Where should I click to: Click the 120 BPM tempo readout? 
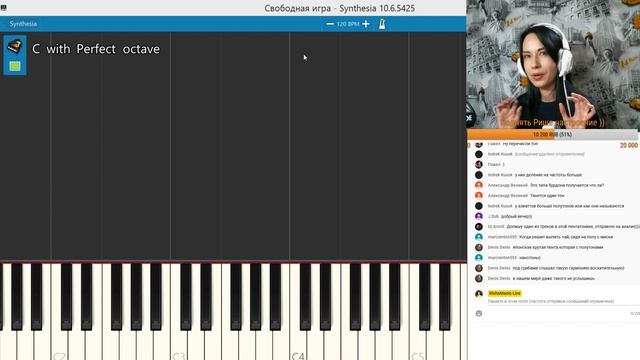(x=348, y=24)
